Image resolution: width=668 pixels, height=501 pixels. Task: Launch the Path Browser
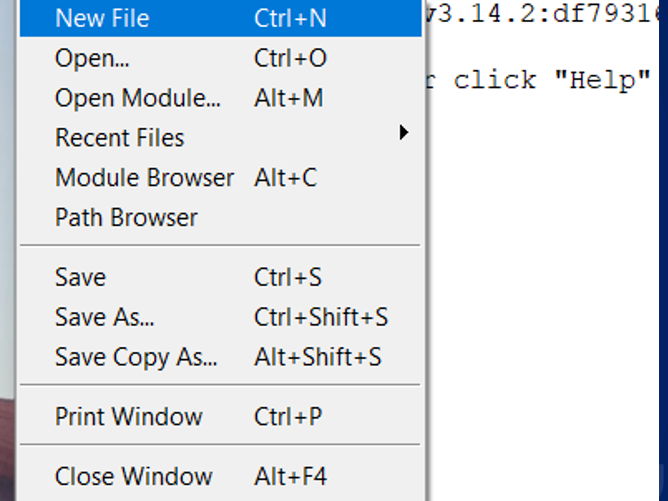click(126, 218)
